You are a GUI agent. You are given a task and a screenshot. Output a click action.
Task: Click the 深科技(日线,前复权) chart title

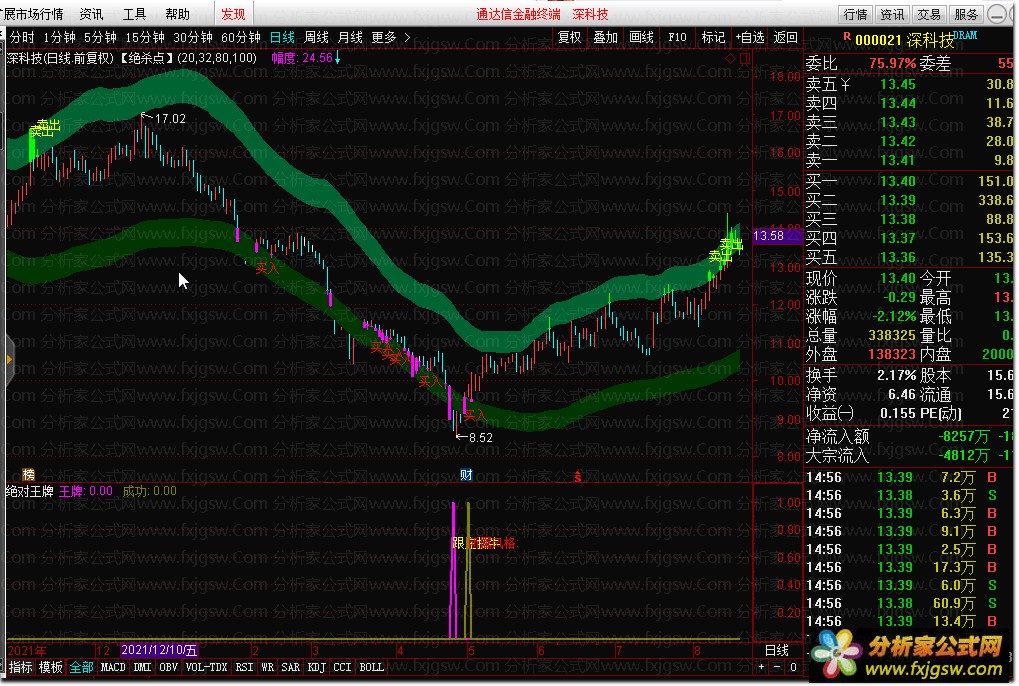60,58
